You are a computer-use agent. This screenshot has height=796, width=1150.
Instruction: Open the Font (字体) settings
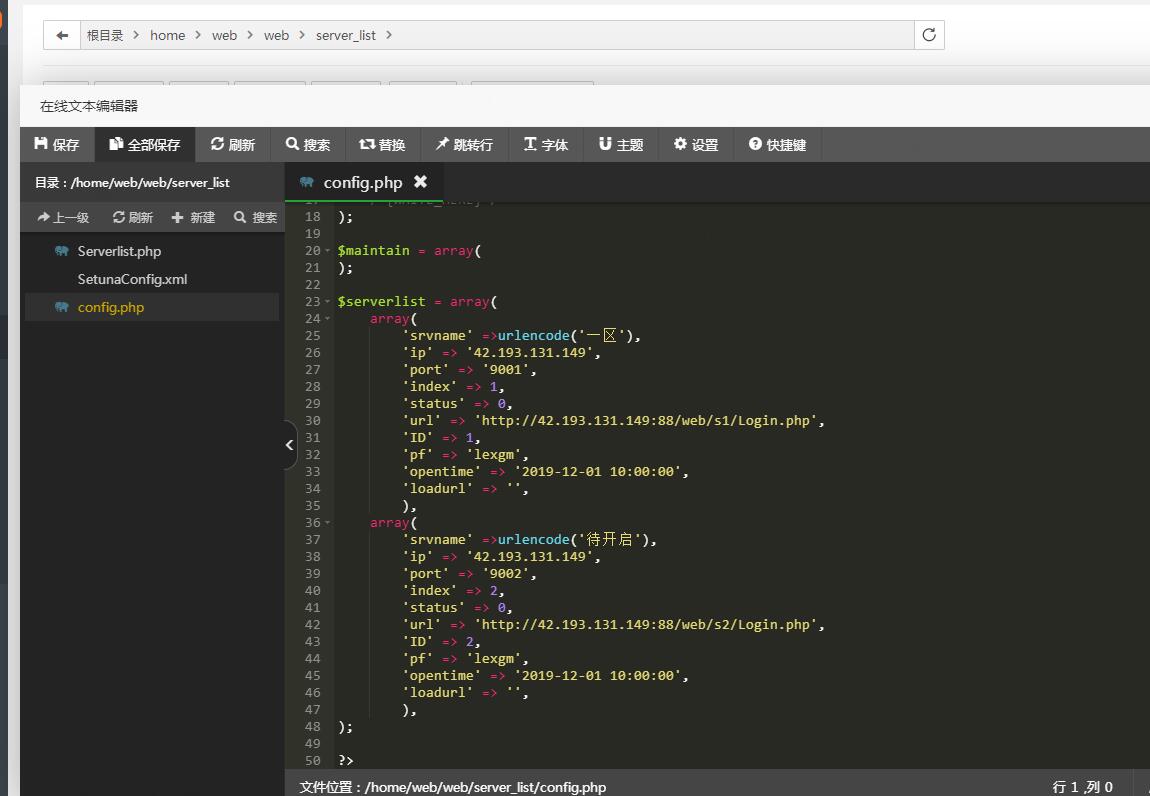[x=546, y=145]
